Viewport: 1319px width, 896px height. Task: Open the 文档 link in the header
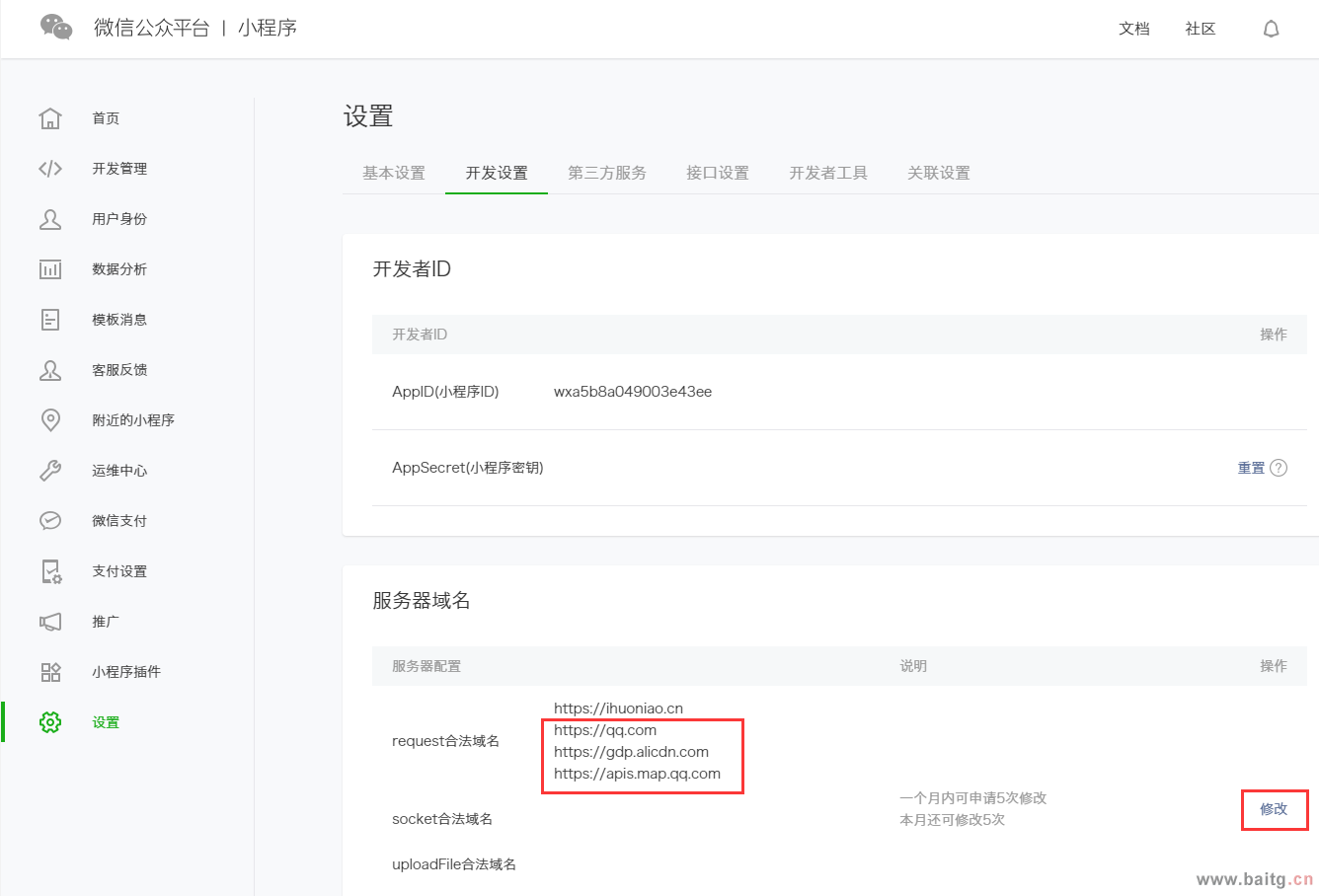[x=1133, y=29]
